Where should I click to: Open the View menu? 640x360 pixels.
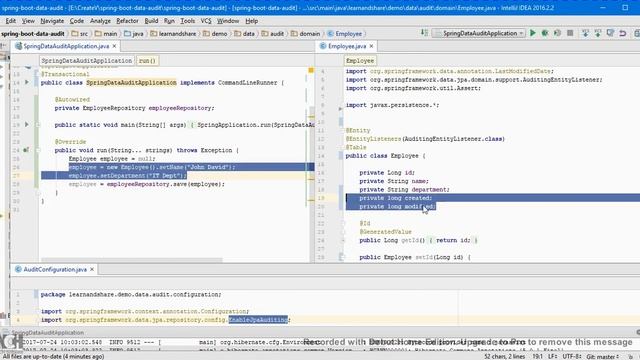click(28, 21)
